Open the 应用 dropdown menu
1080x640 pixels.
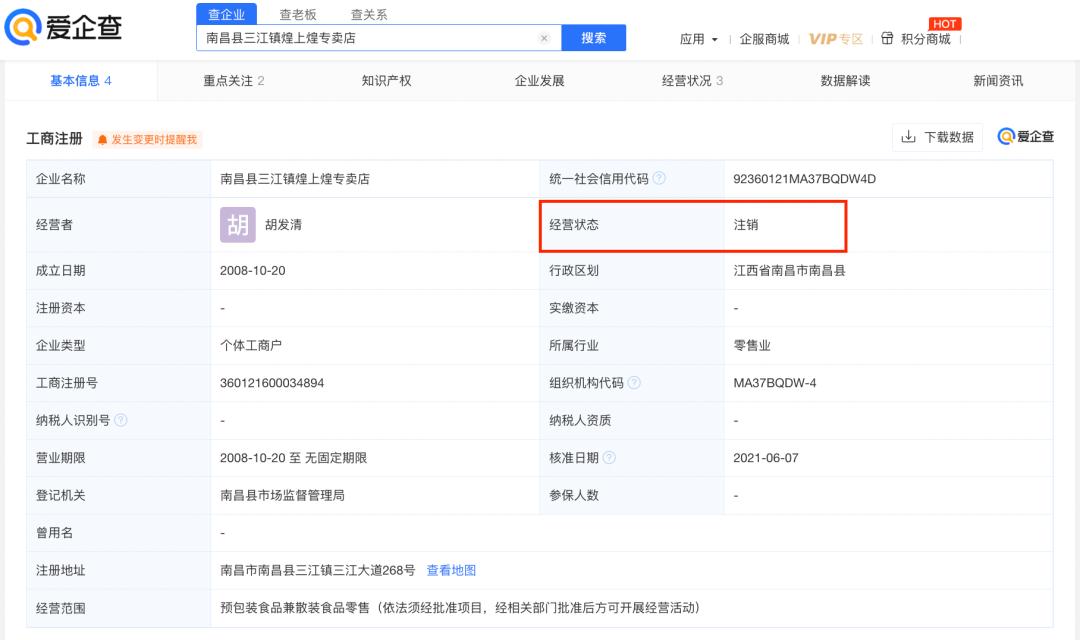click(690, 39)
